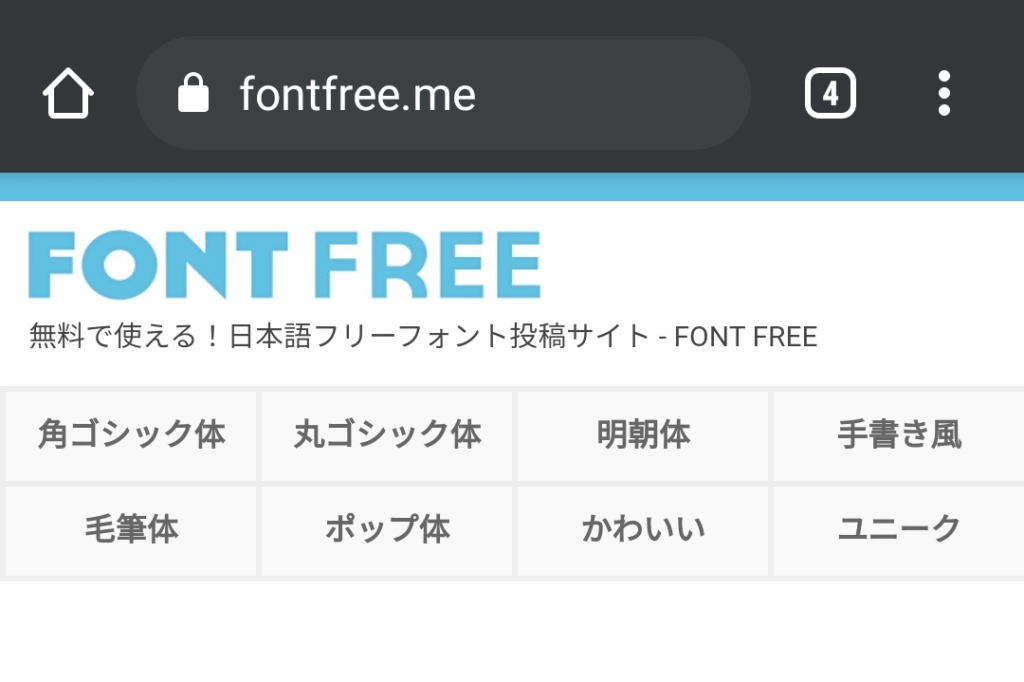This screenshot has width=1024, height=682.
Task: Open the tab switcher showing 4 tabs
Action: pyautogui.click(x=830, y=95)
